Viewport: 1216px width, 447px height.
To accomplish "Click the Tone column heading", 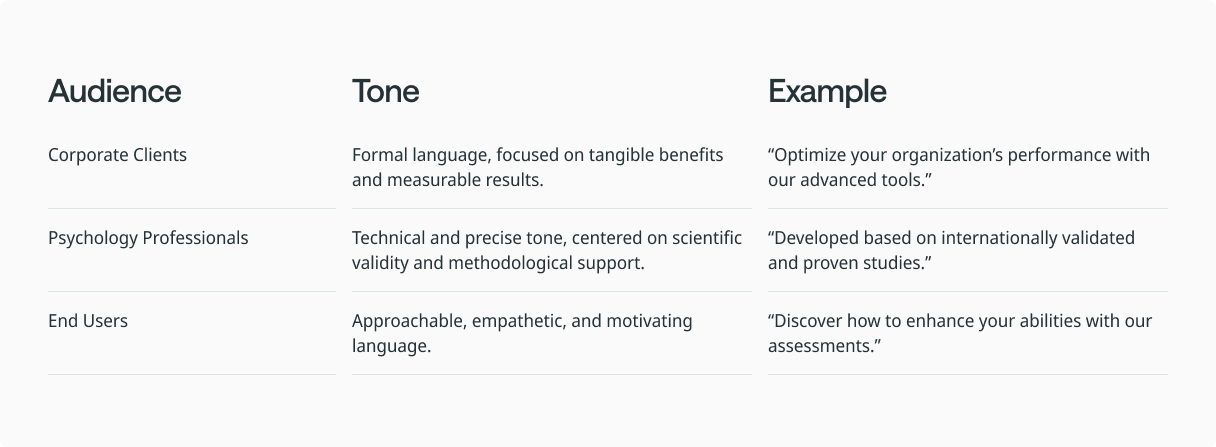I will point(385,91).
